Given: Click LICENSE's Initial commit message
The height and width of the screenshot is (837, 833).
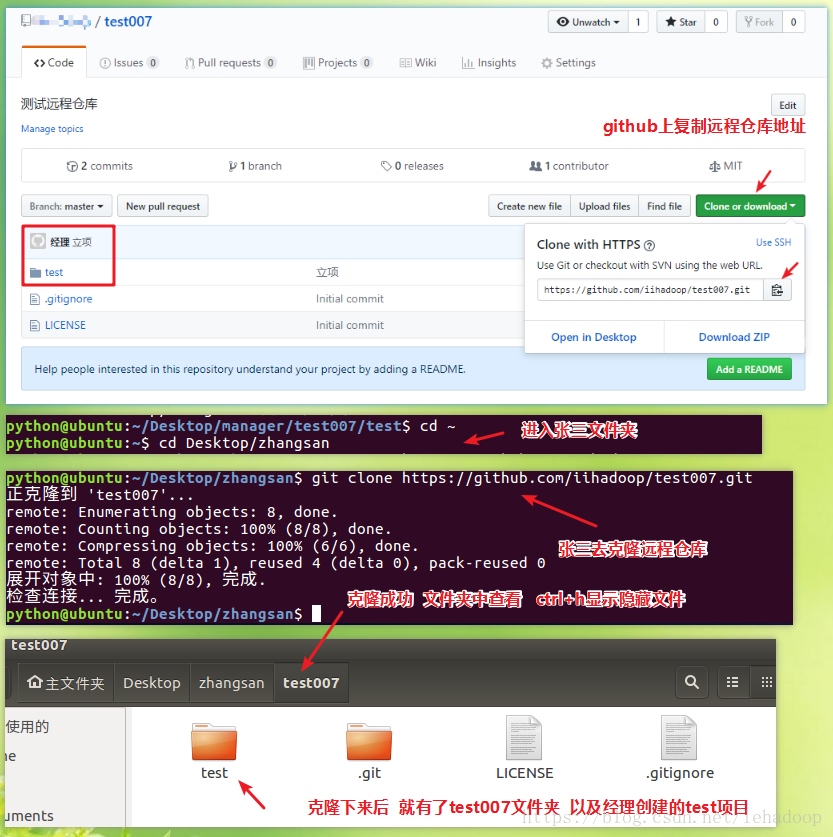Looking at the screenshot, I should [x=350, y=325].
